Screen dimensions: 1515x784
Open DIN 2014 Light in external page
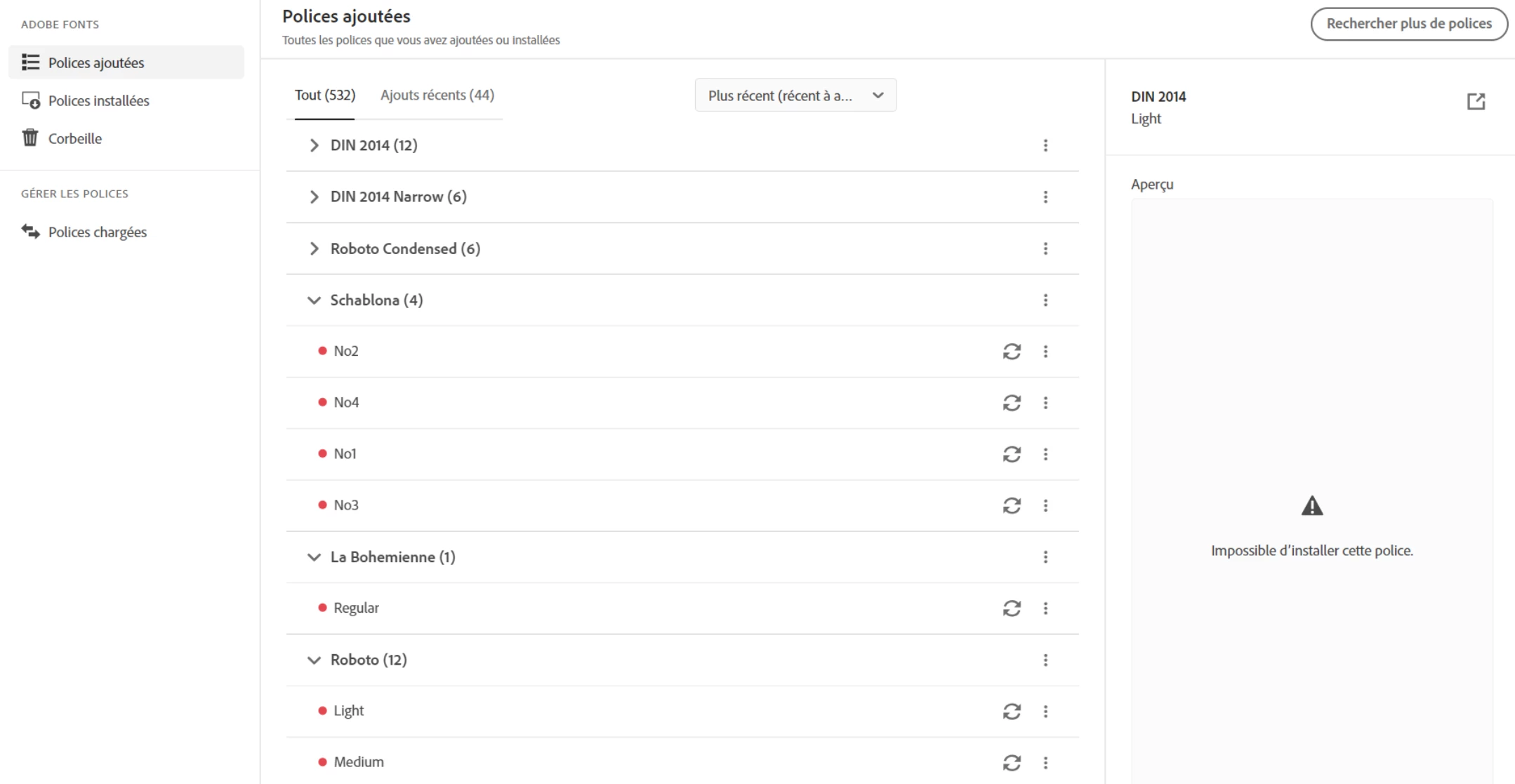pos(1476,101)
